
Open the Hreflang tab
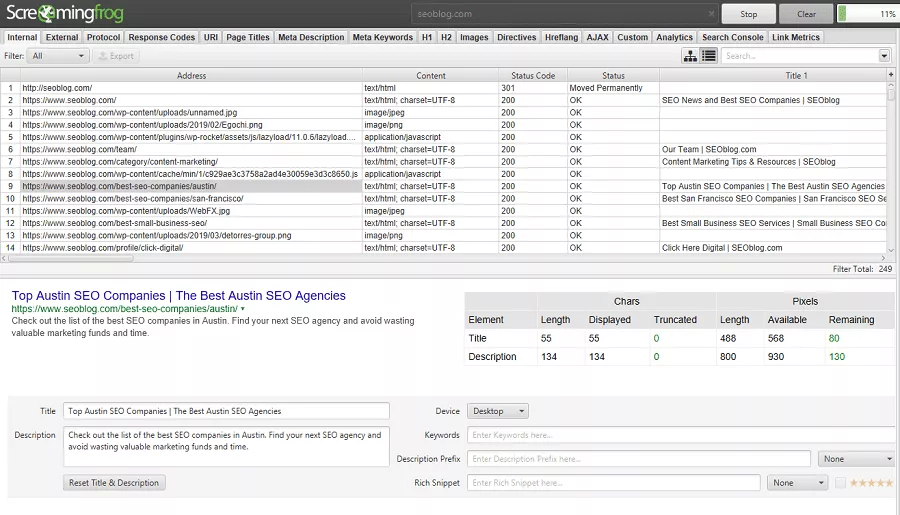pos(561,37)
